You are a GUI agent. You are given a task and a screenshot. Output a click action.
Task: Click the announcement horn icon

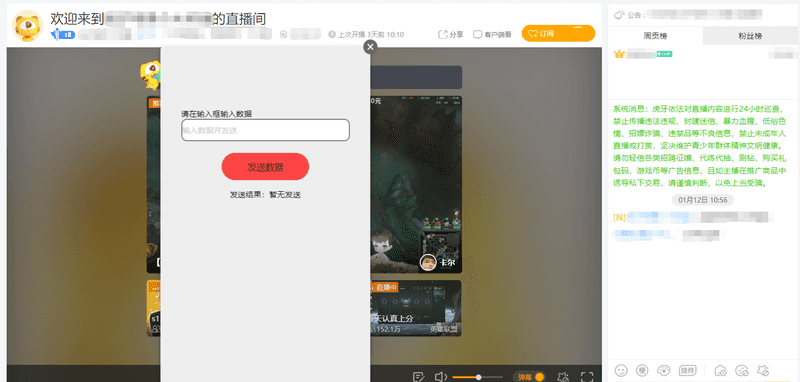[x=619, y=15]
